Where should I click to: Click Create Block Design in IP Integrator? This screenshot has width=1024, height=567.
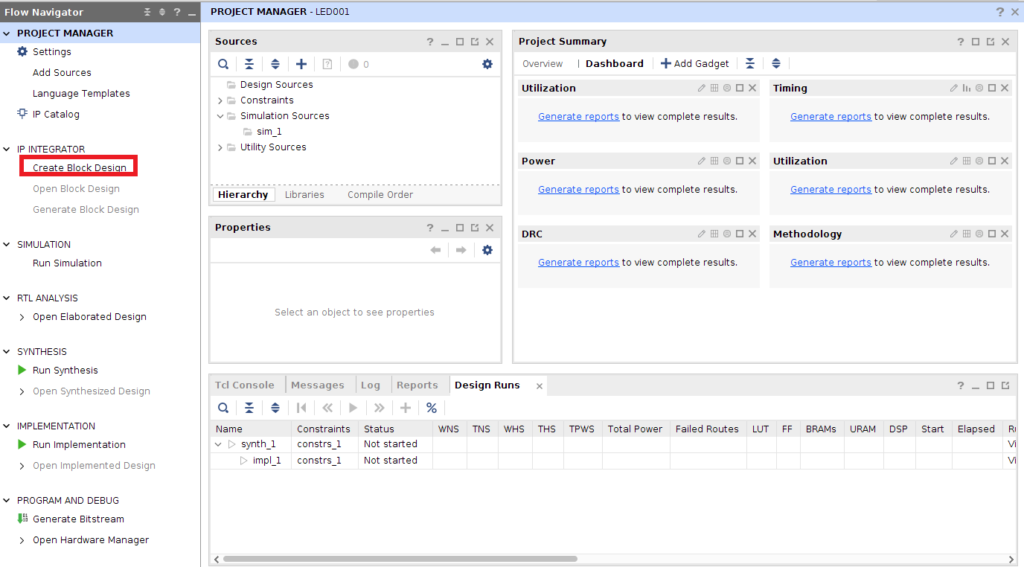pos(79,168)
